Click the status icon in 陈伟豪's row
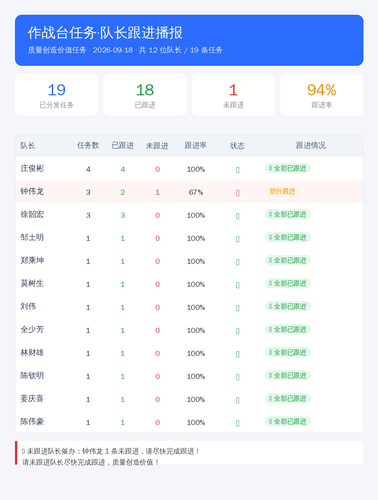 pos(238,423)
